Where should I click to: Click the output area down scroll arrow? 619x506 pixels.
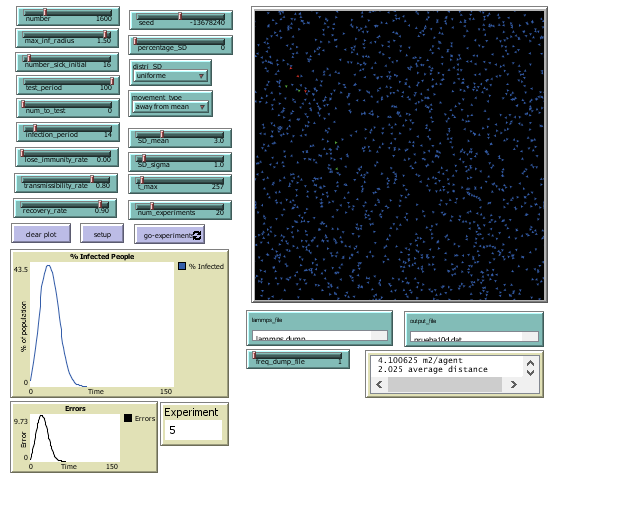[531, 373]
